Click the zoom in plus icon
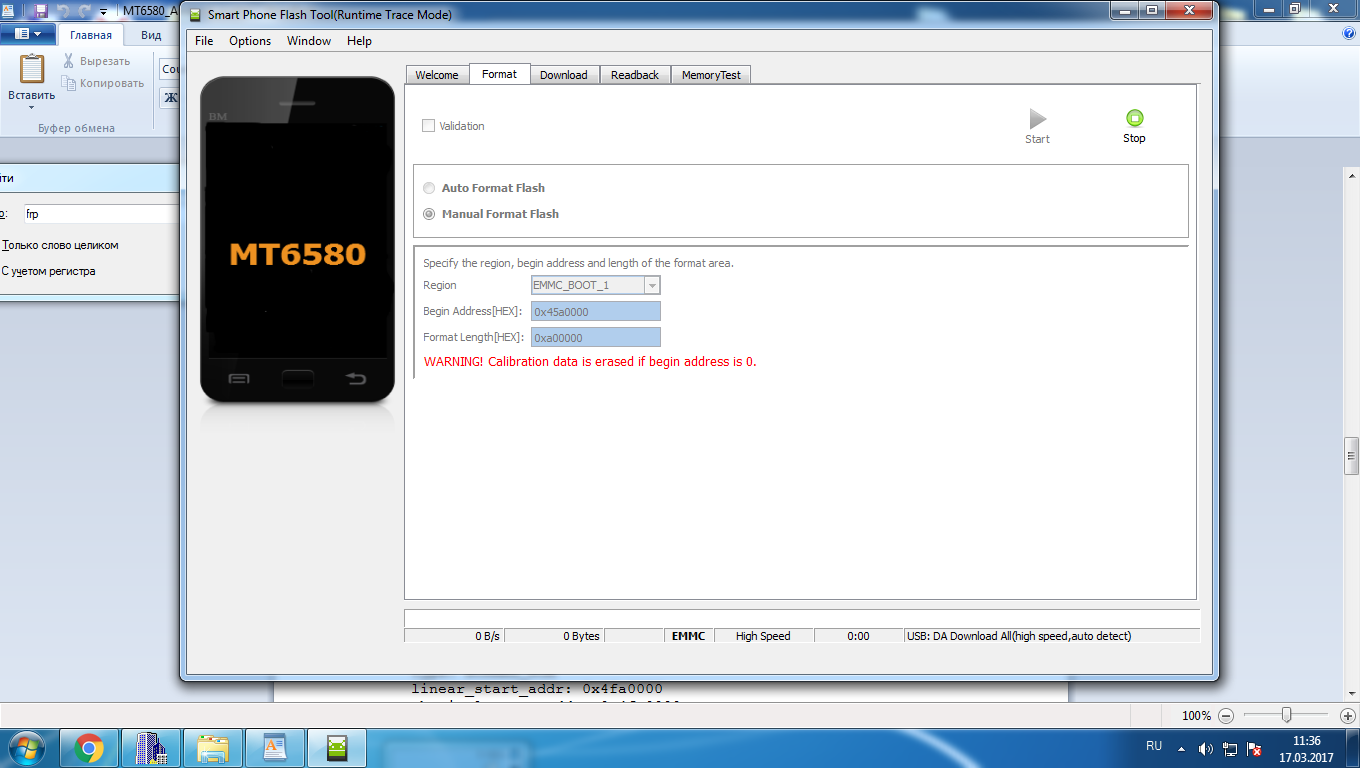 click(1347, 715)
